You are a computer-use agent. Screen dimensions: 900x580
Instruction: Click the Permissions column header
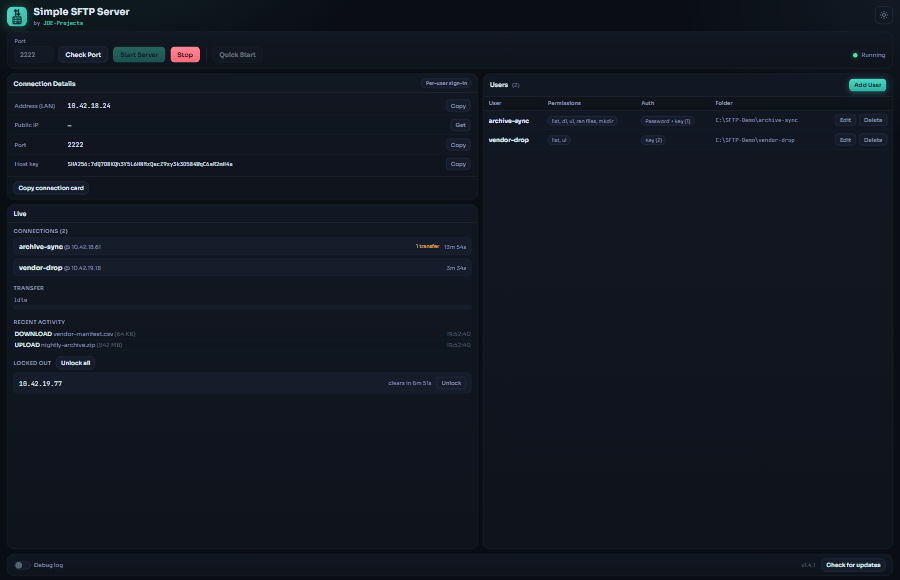coord(564,103)
